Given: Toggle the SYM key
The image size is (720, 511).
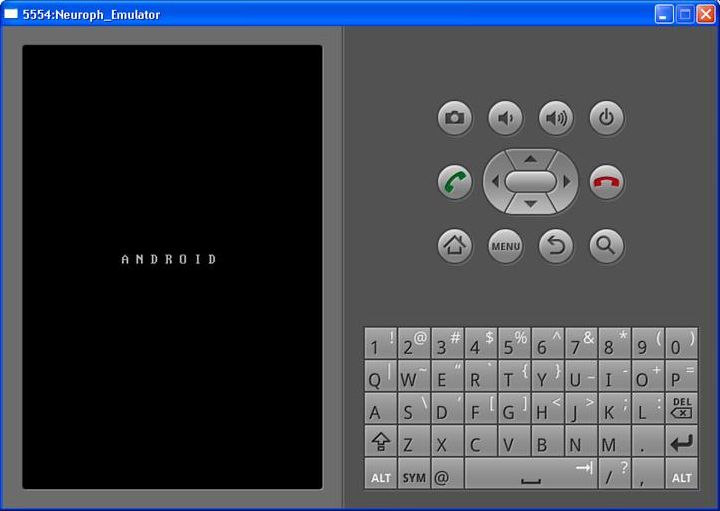Looking at the screenshot, I should pyautogui.click(x=414, y=477).
